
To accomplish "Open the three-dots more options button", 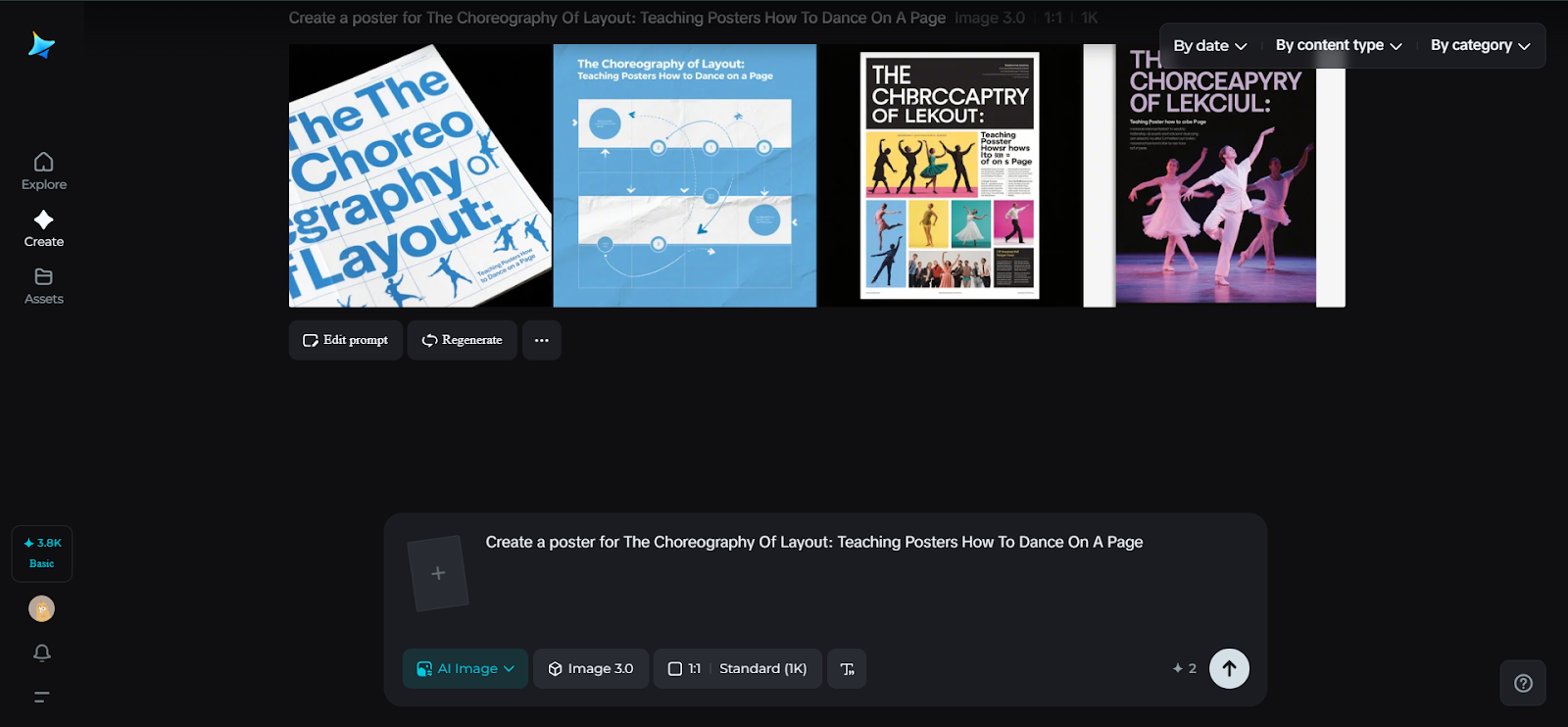I will click(542, 340).
